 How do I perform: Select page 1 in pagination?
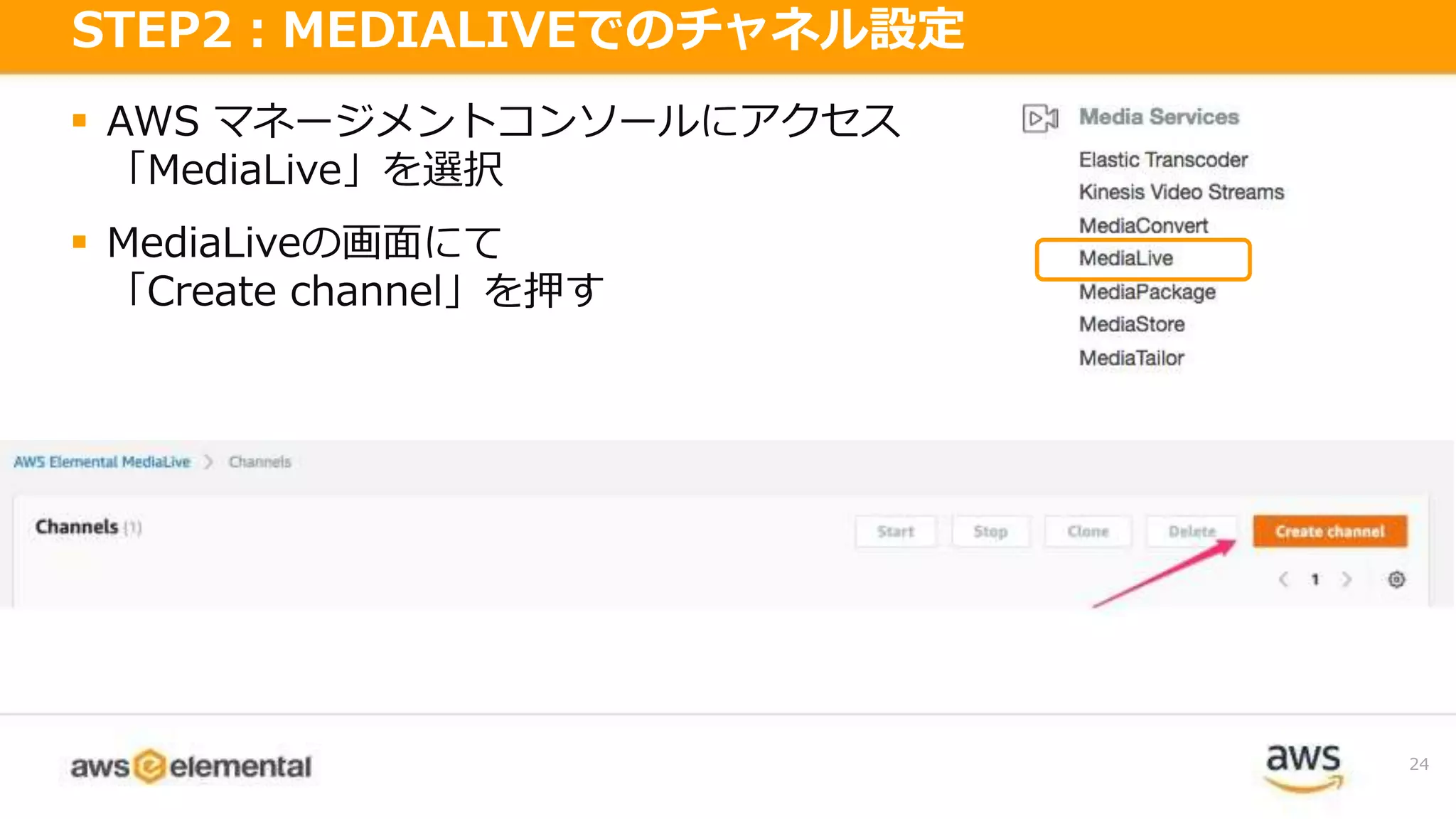tap(1315, 579)
